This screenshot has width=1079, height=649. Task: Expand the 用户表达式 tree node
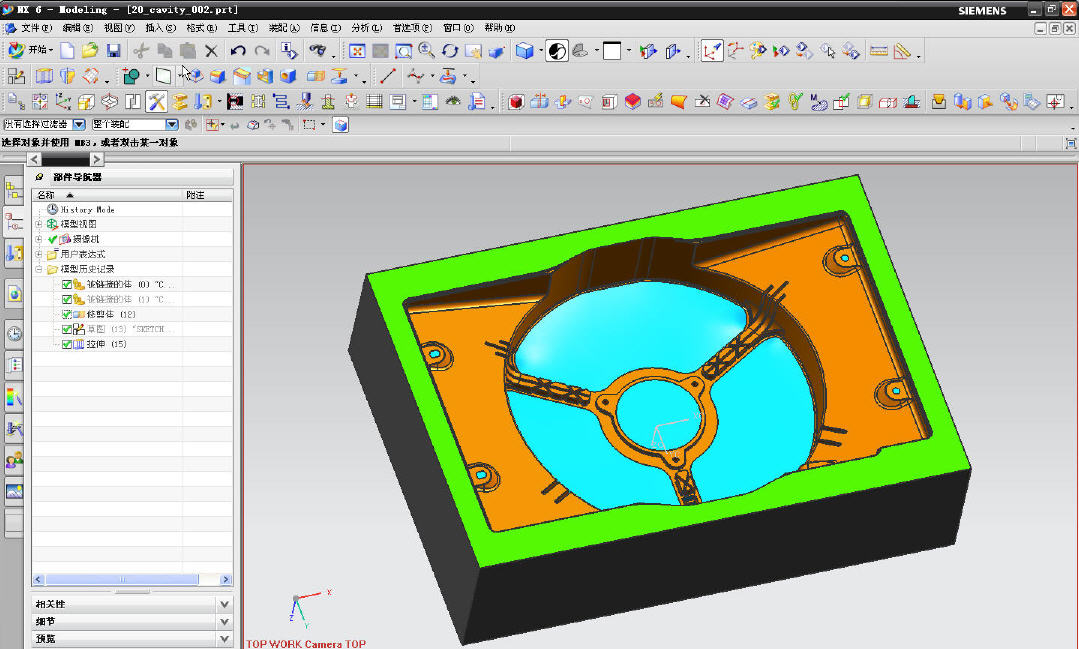pyautogui.click(x=39, y=254)
